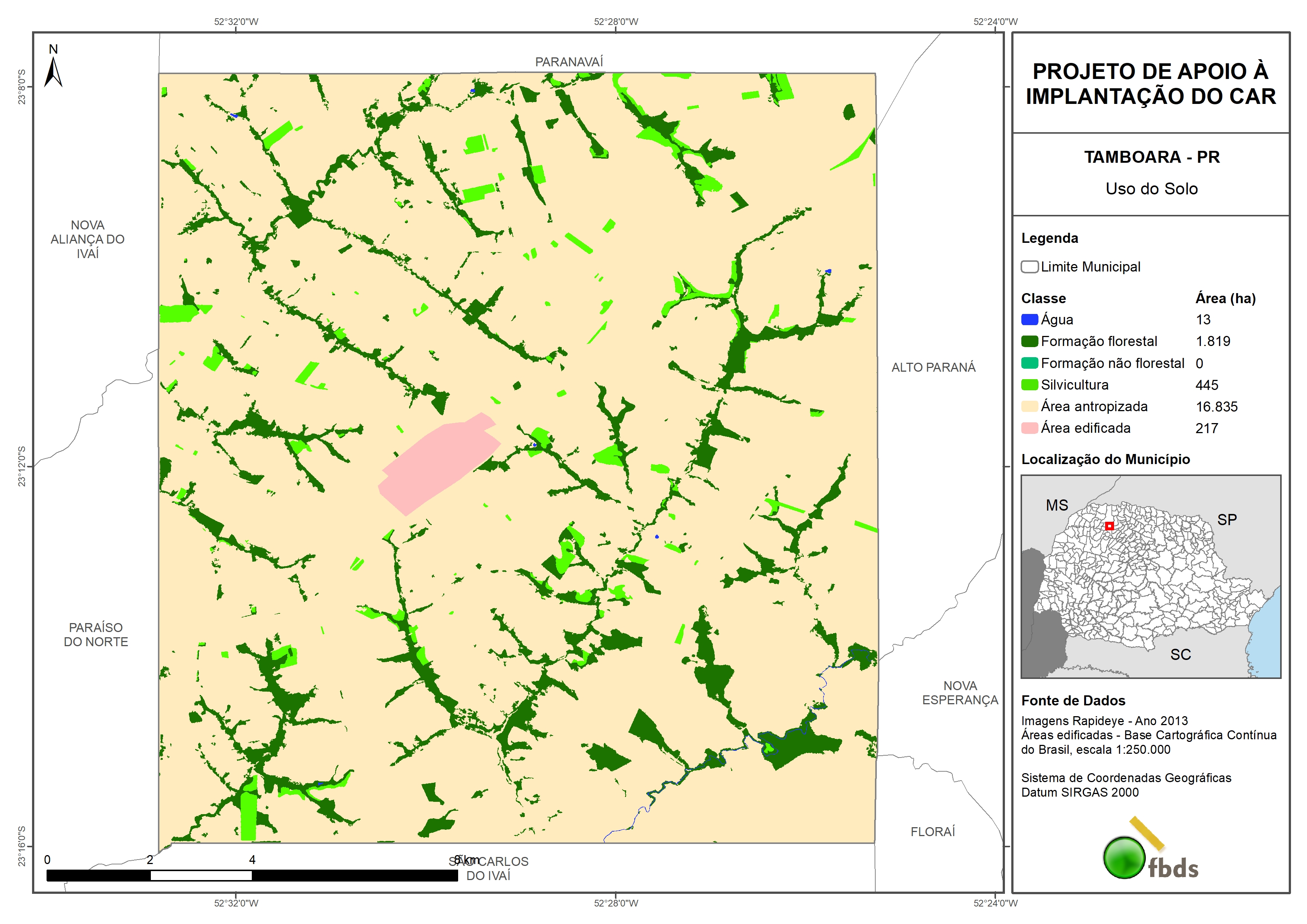1307x924 pixels.
Task: Click the Limite Municipal legend symbol
Action: pos(1029,267)
